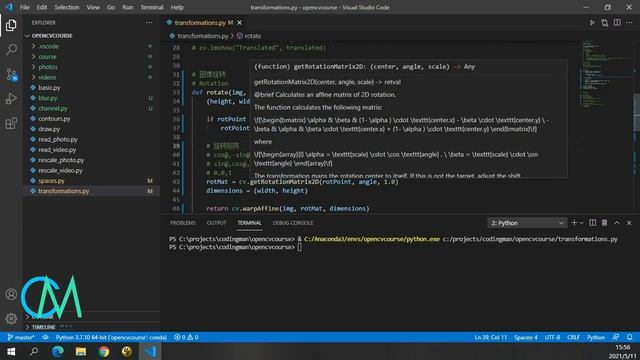The width and height of the screenshot is (640, 360).
Task: Open read_photo.py in the explorer
Action: 91,139
